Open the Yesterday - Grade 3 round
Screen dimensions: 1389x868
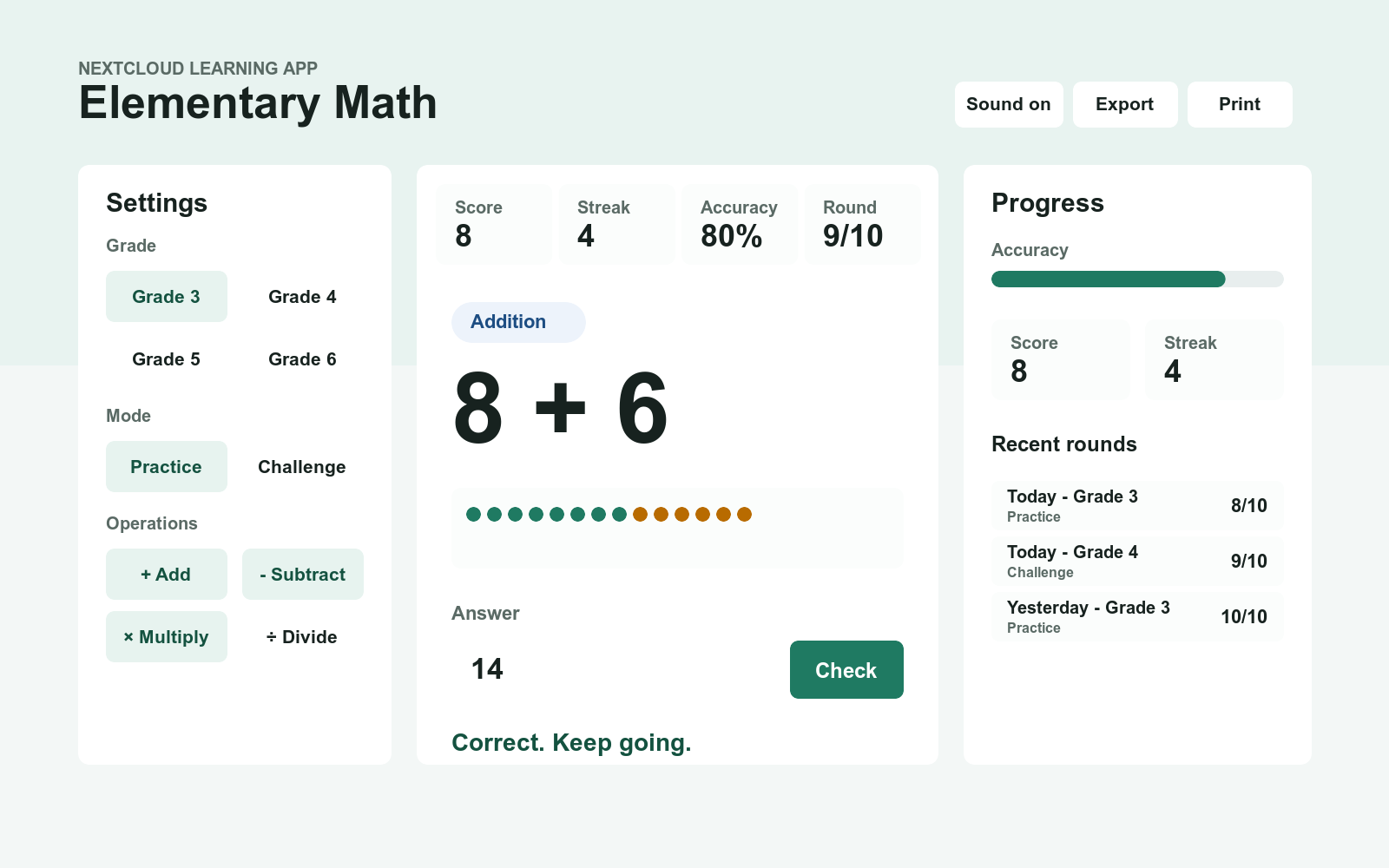(x=1137, y=617)
